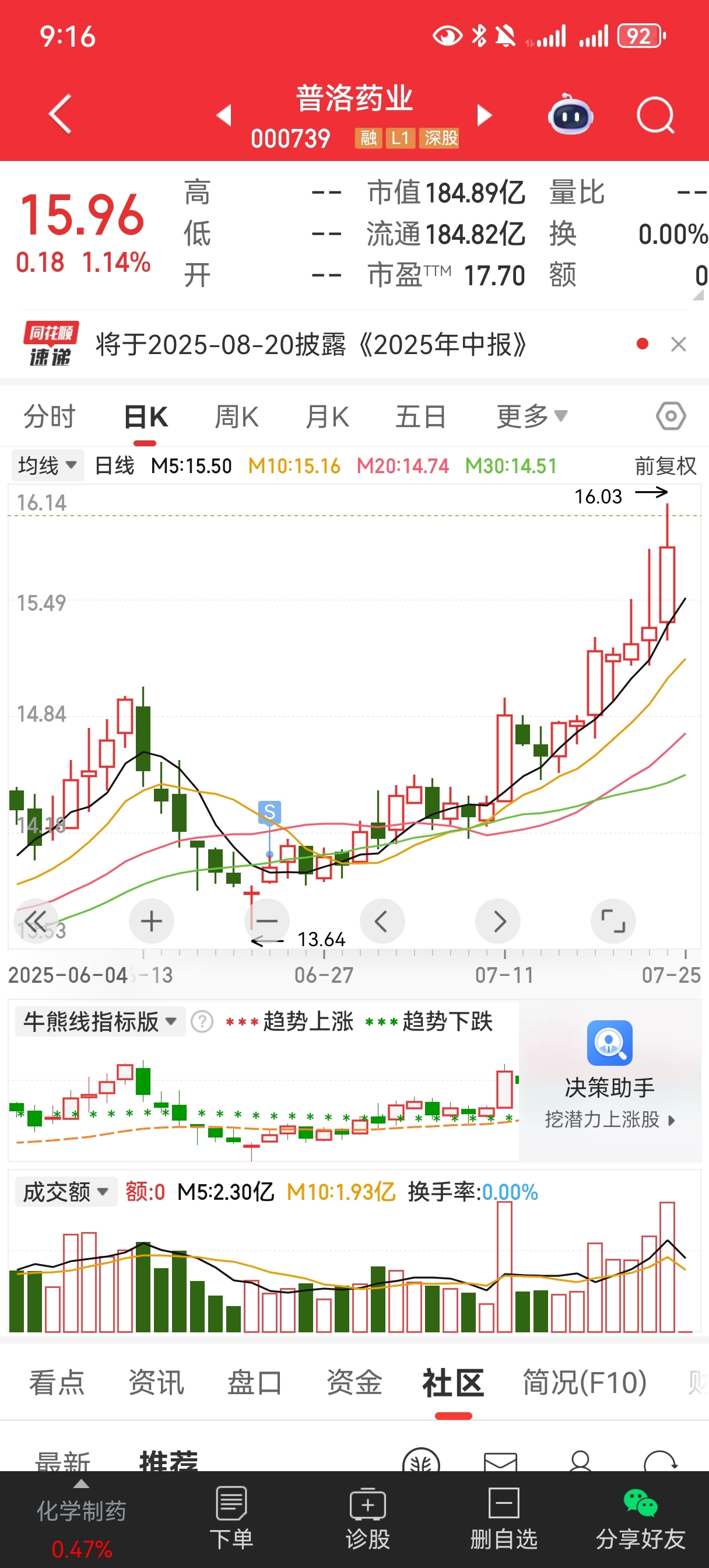Open the search magnifier
This screenshot has height=1568, width=709.
click(x=655, y=114)
